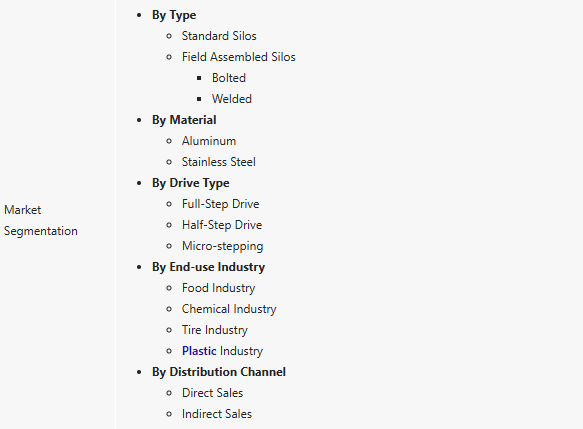The height and width of the screenshot is (429, 583).
Task: Click the Market Segmentation row label
Action: [41, 220]
